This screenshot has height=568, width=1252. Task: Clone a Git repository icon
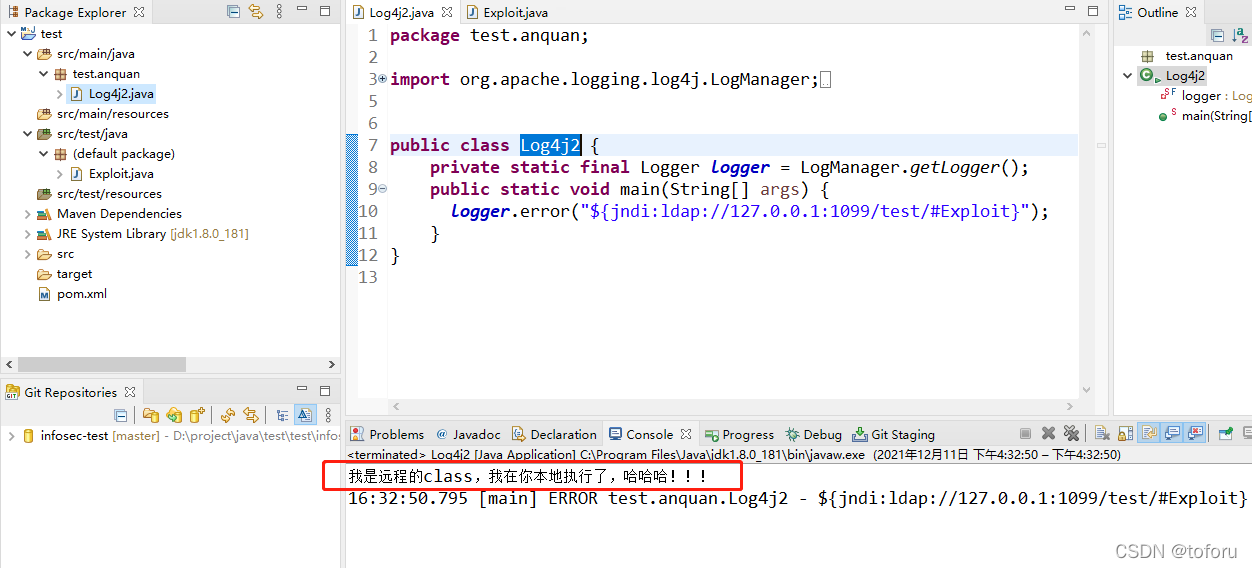click(174, 415)
